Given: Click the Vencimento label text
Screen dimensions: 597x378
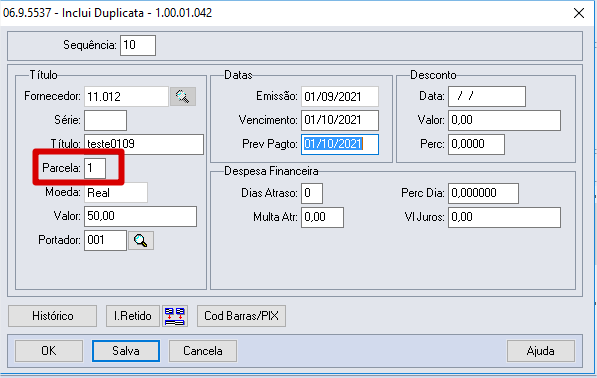Looking at the screenshot, I should click(268, 120).
